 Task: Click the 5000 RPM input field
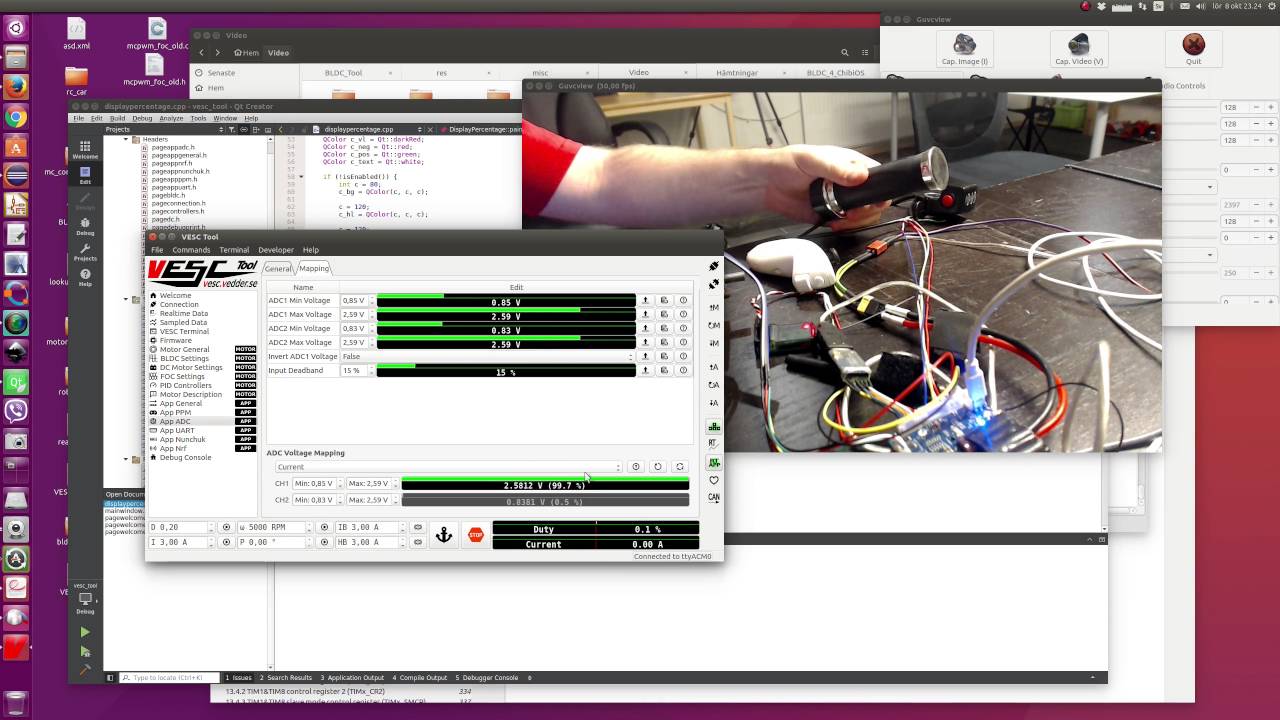(x=274, y=527)
